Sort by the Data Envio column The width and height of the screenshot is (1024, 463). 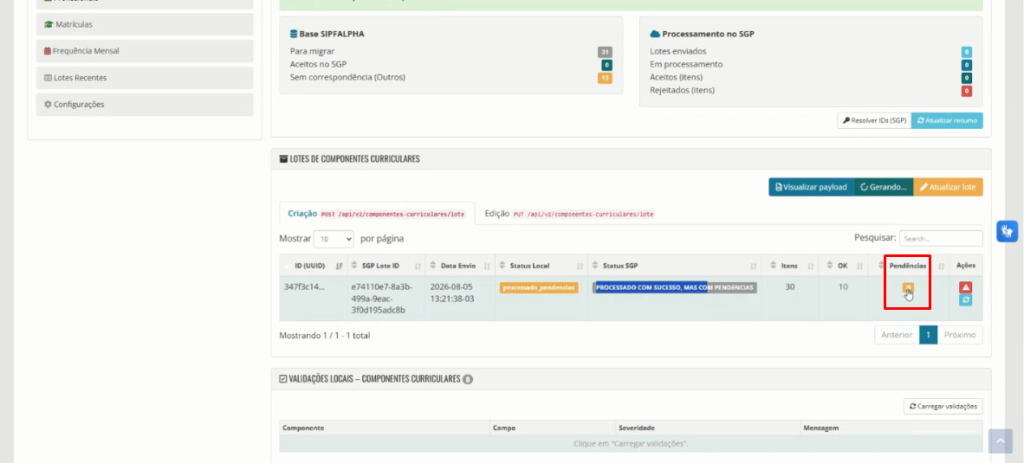(460, 266)
